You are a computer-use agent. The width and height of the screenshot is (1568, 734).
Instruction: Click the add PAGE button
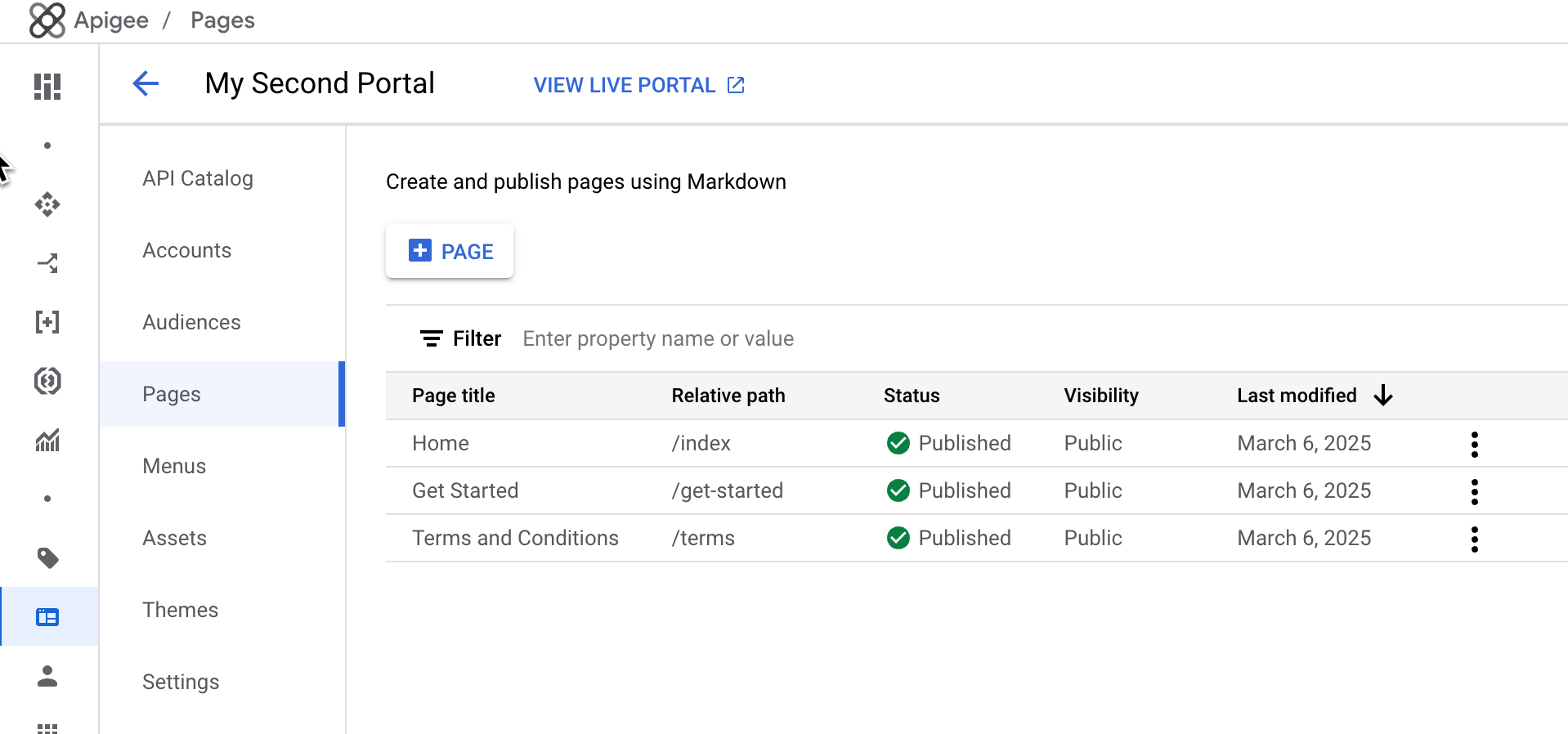point(450,251)
